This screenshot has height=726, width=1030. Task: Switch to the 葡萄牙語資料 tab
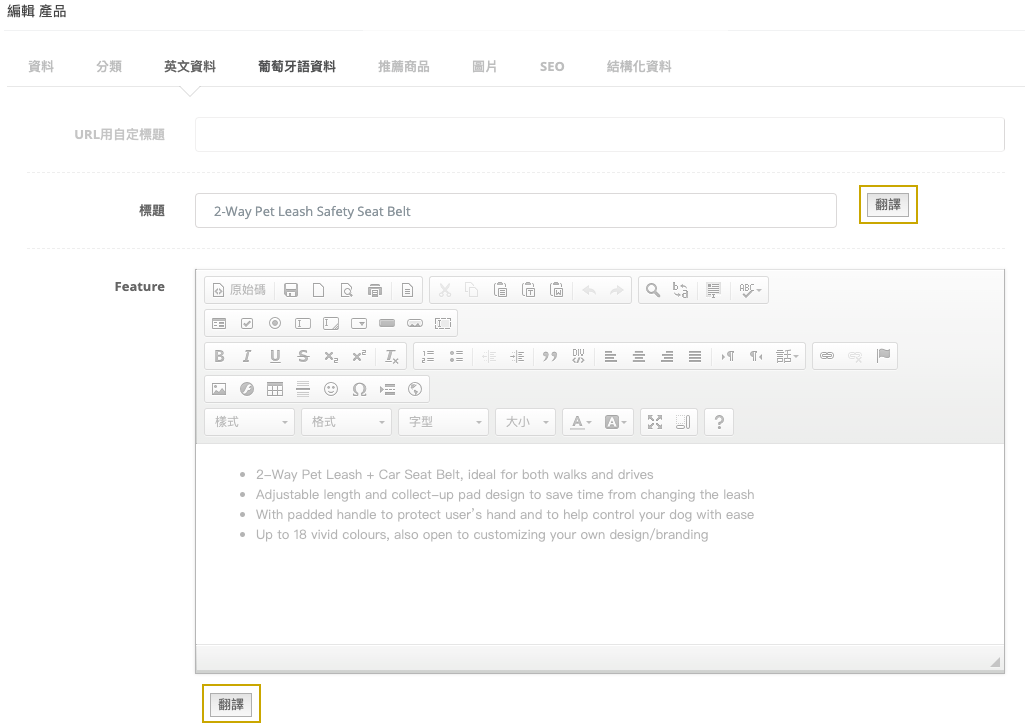pyautogui.click(x=297, y=66)
